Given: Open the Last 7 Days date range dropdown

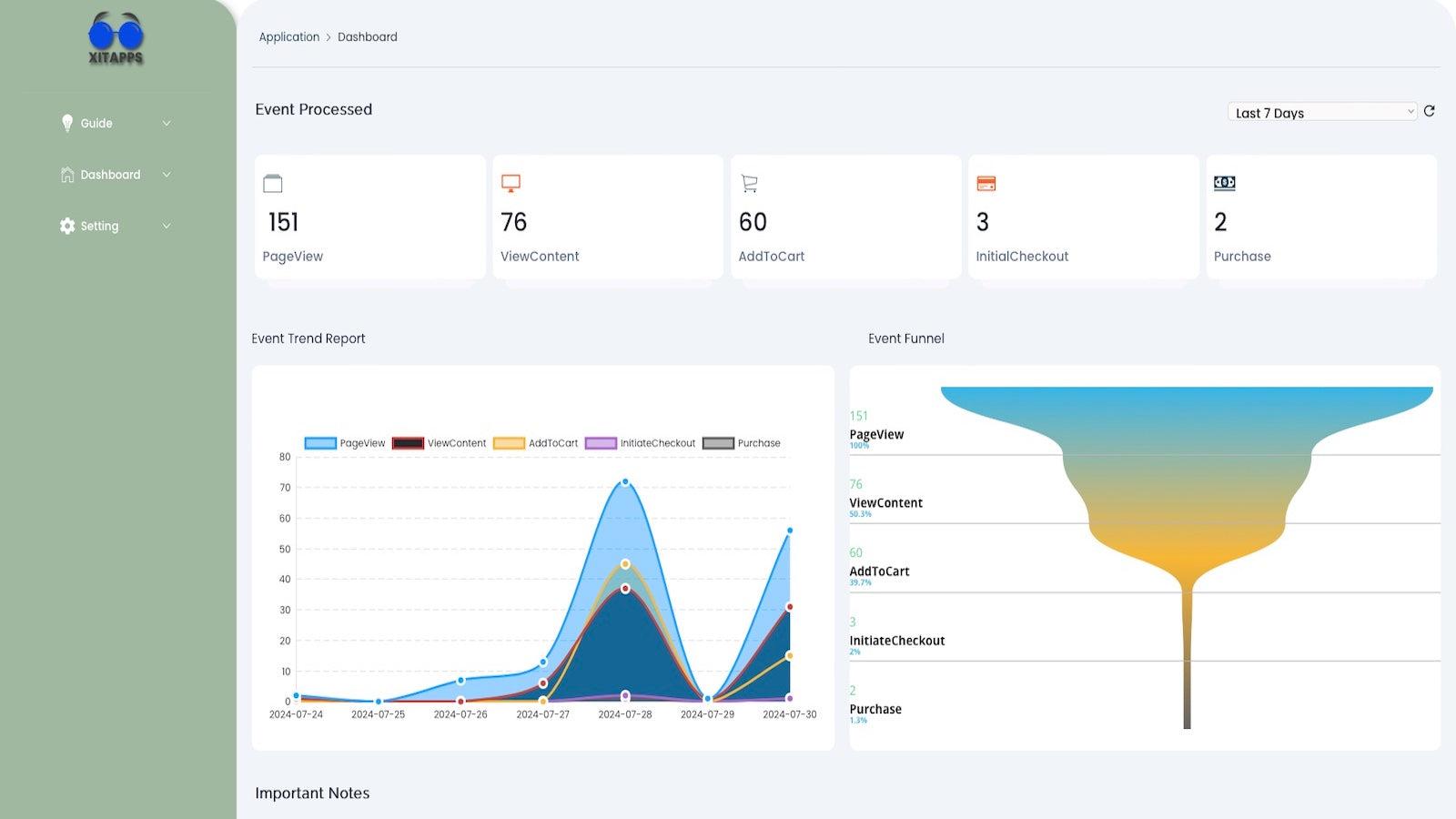Looking at the screenshot, I should (x=1321, y=112).
